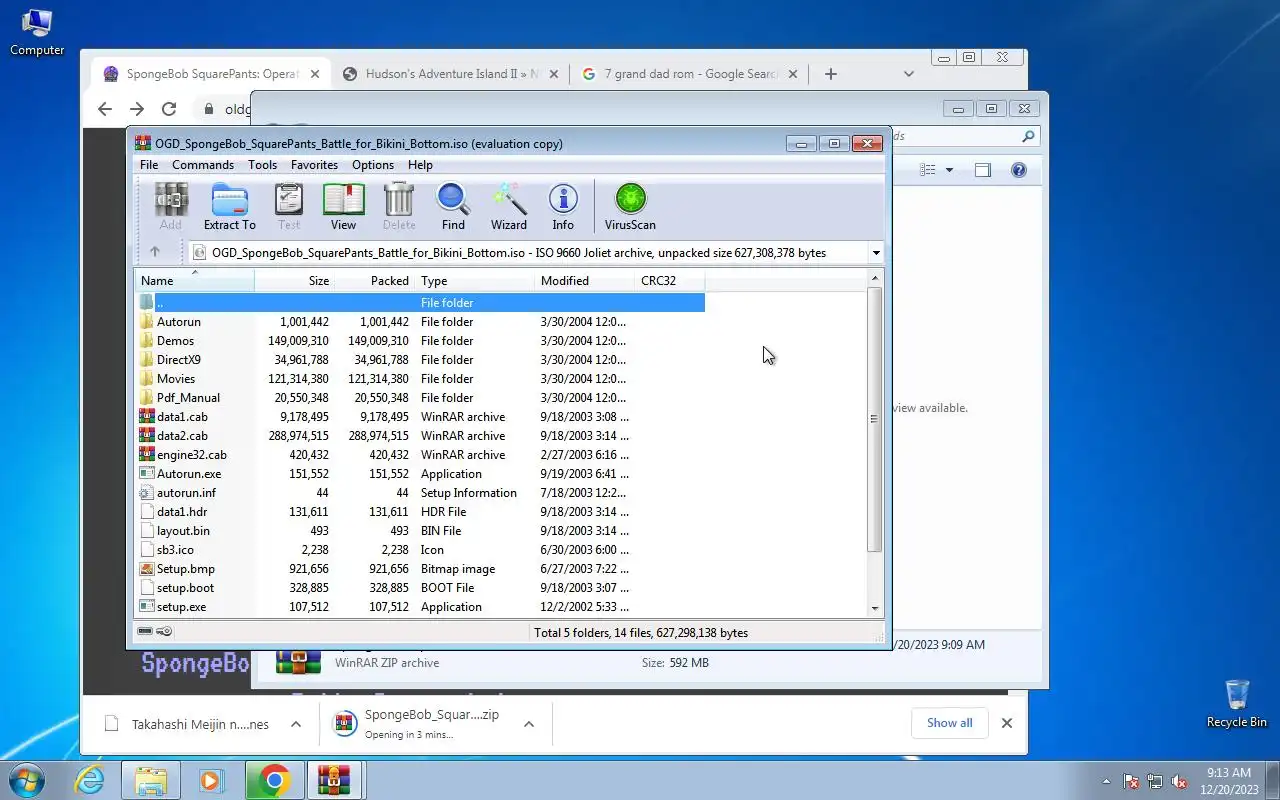The height and width of the screenshot is (800, 1280).
Task: Click the scroll down arrow in file list
Action: click(x=875, y=608)
